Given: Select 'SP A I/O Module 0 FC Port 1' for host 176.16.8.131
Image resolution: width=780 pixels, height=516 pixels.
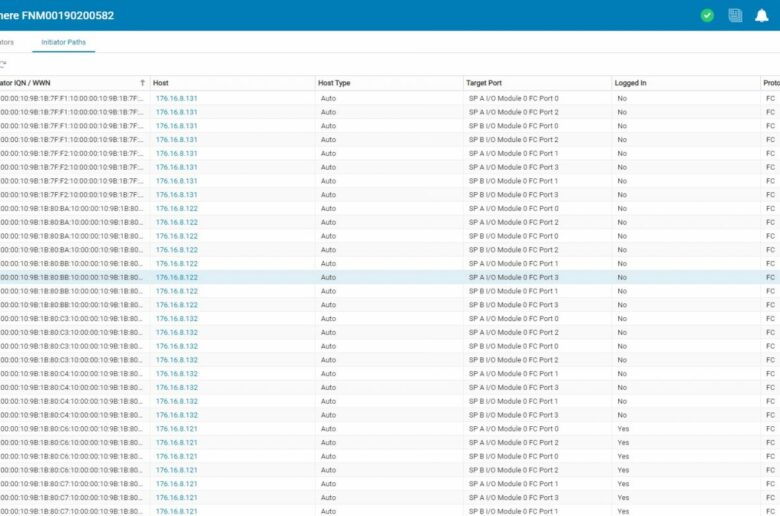Looking at the screenshot, I should 513,154.
